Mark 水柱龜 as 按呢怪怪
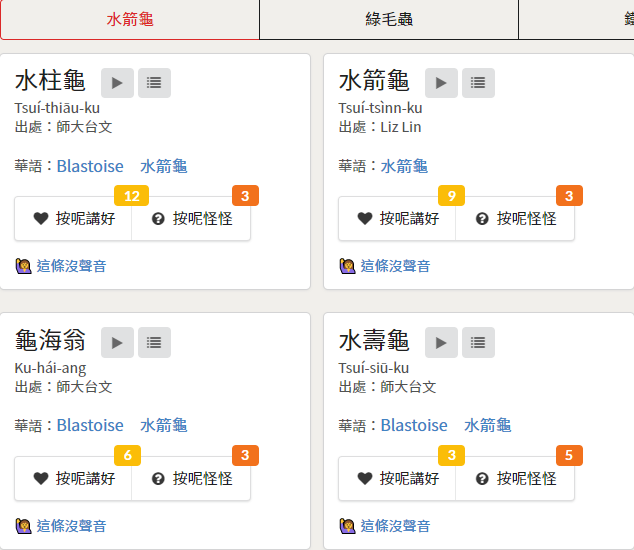This screenshot has width=634, height=550. click(x=191, y=219)
